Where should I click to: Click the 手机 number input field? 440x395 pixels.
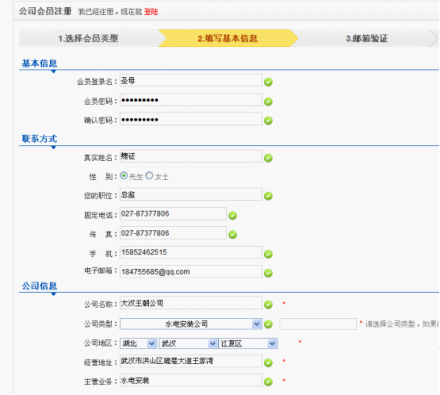[x=191, y=253]
